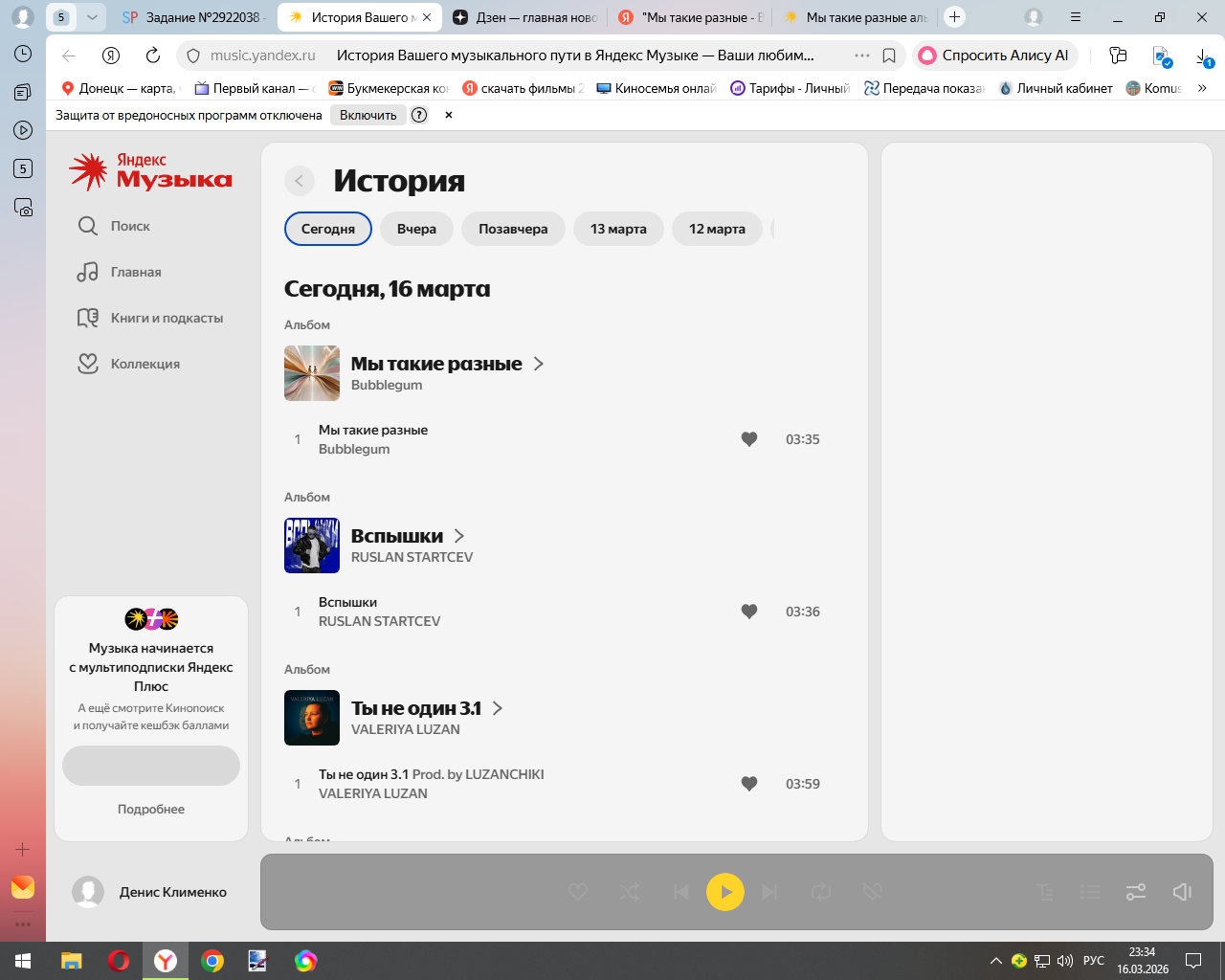Open page options three-dots menu
The height and width of the screenshot is (980, 1225).
coord(862,56)
